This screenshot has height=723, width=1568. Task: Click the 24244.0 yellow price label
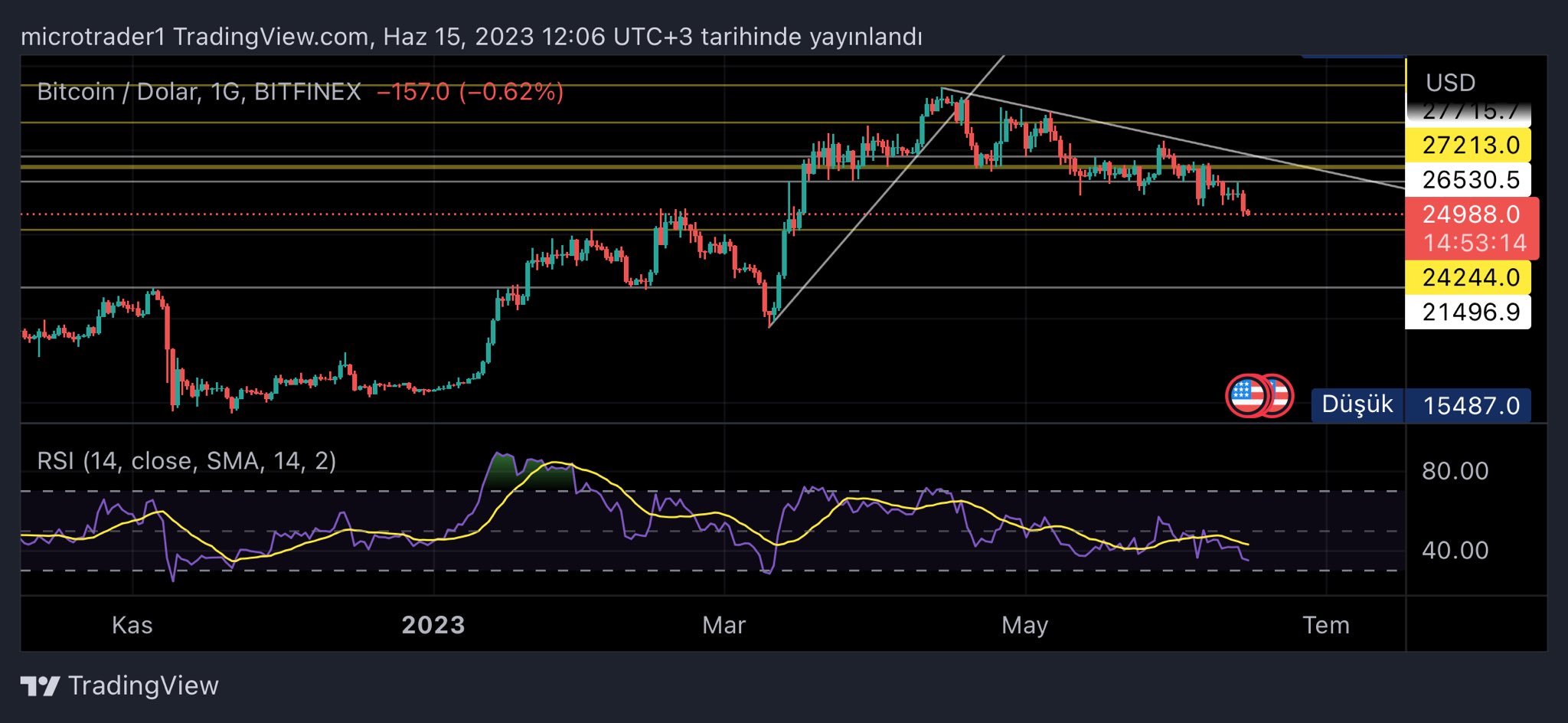click(x=1468, y=276)
